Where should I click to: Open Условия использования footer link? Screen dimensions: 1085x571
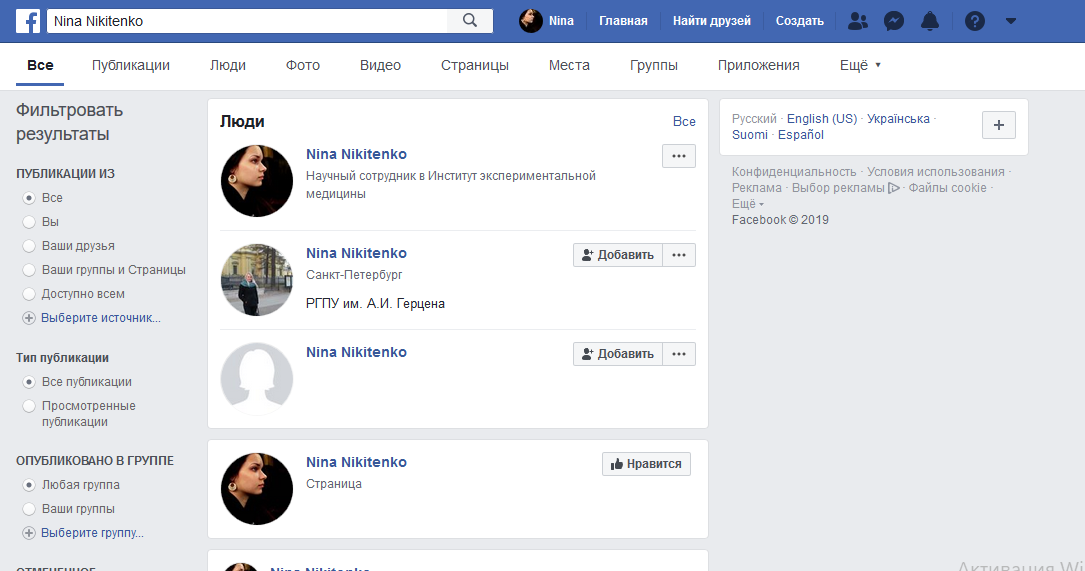pos(936,172)
